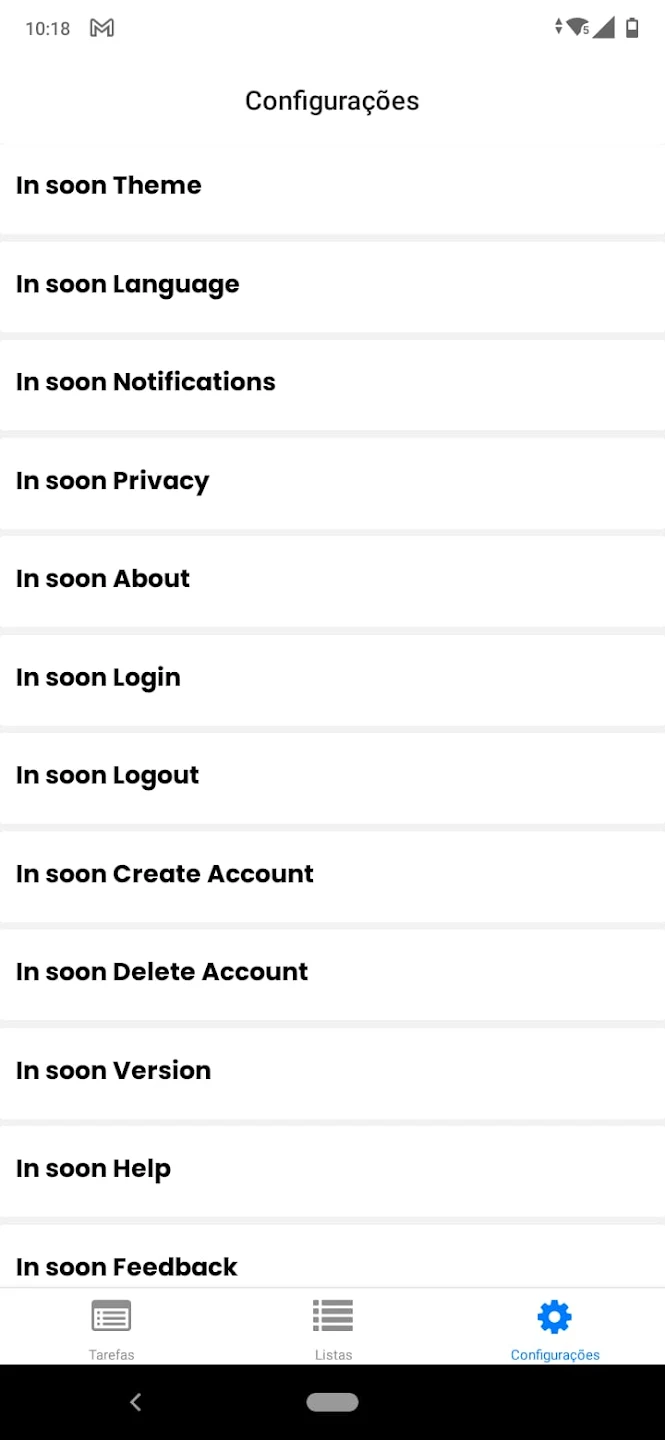The width and height of the screenshot is (665, 1440).
Task: Select the In soon Login option
Action: coord(332,678)
